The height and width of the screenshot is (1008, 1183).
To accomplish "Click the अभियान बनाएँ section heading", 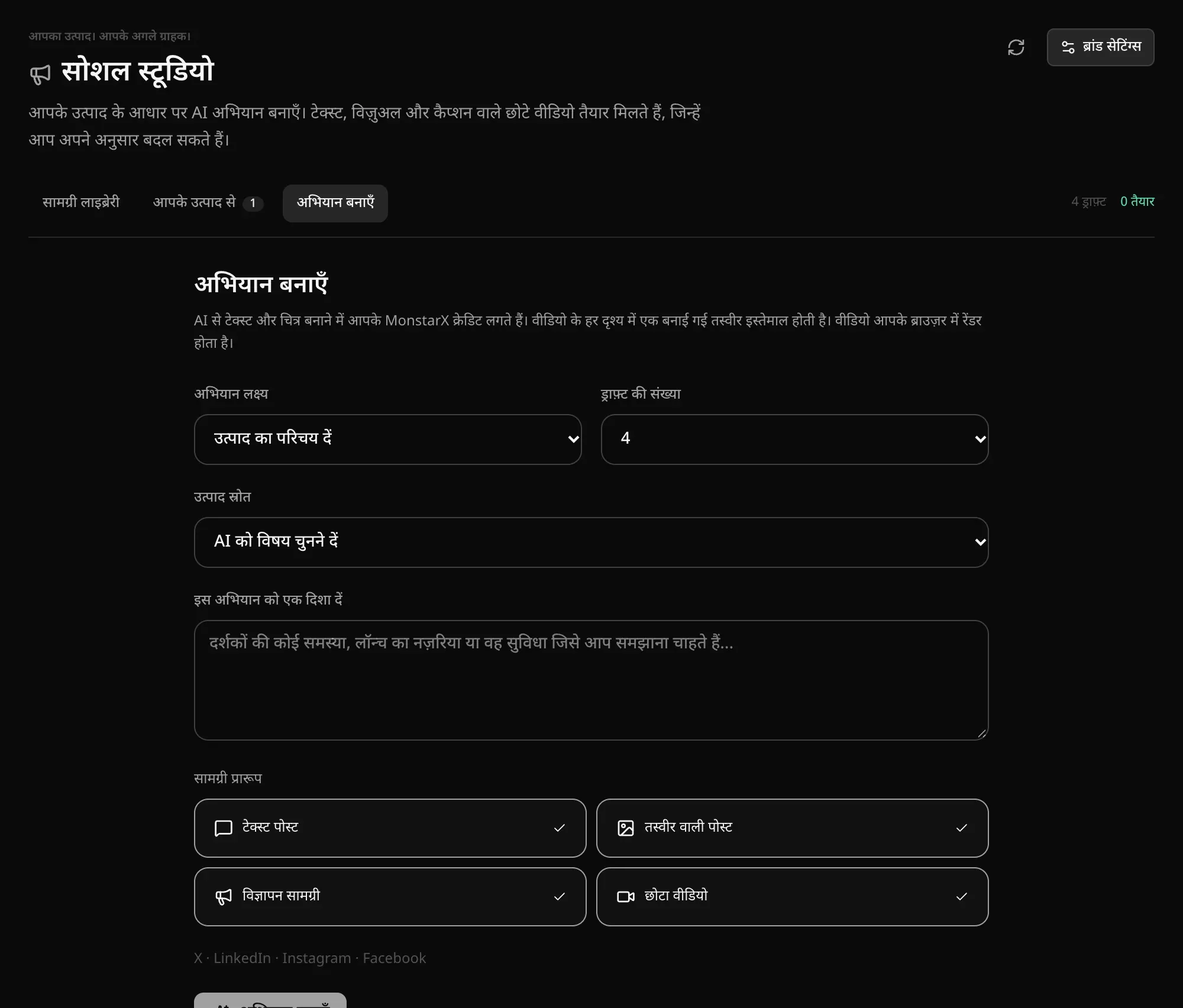I will (261, 284).
